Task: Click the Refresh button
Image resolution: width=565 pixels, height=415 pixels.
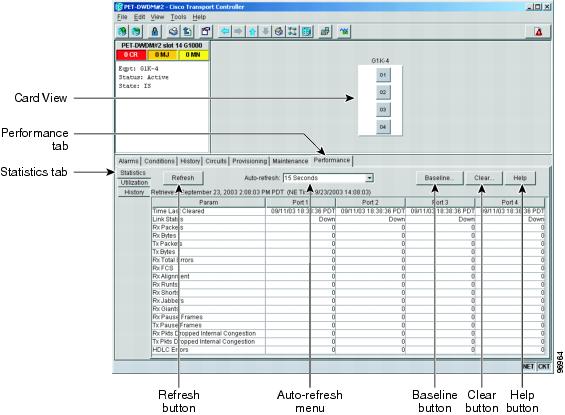Action: (183, 178)
